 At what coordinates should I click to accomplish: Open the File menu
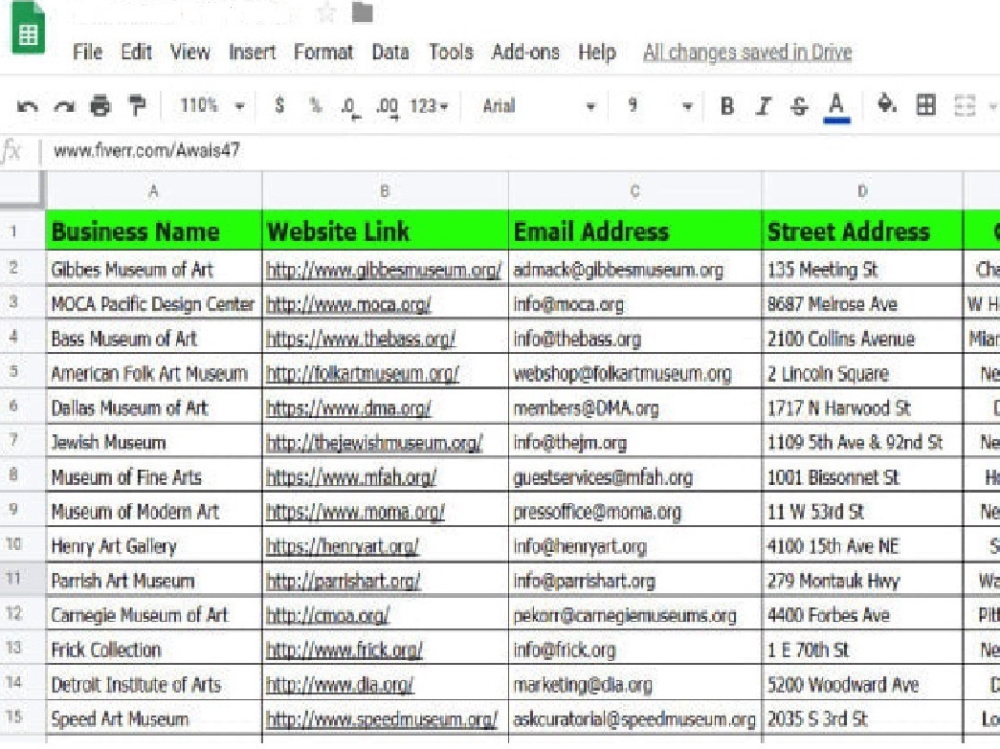pyautogui.click(x=87, y=52)
